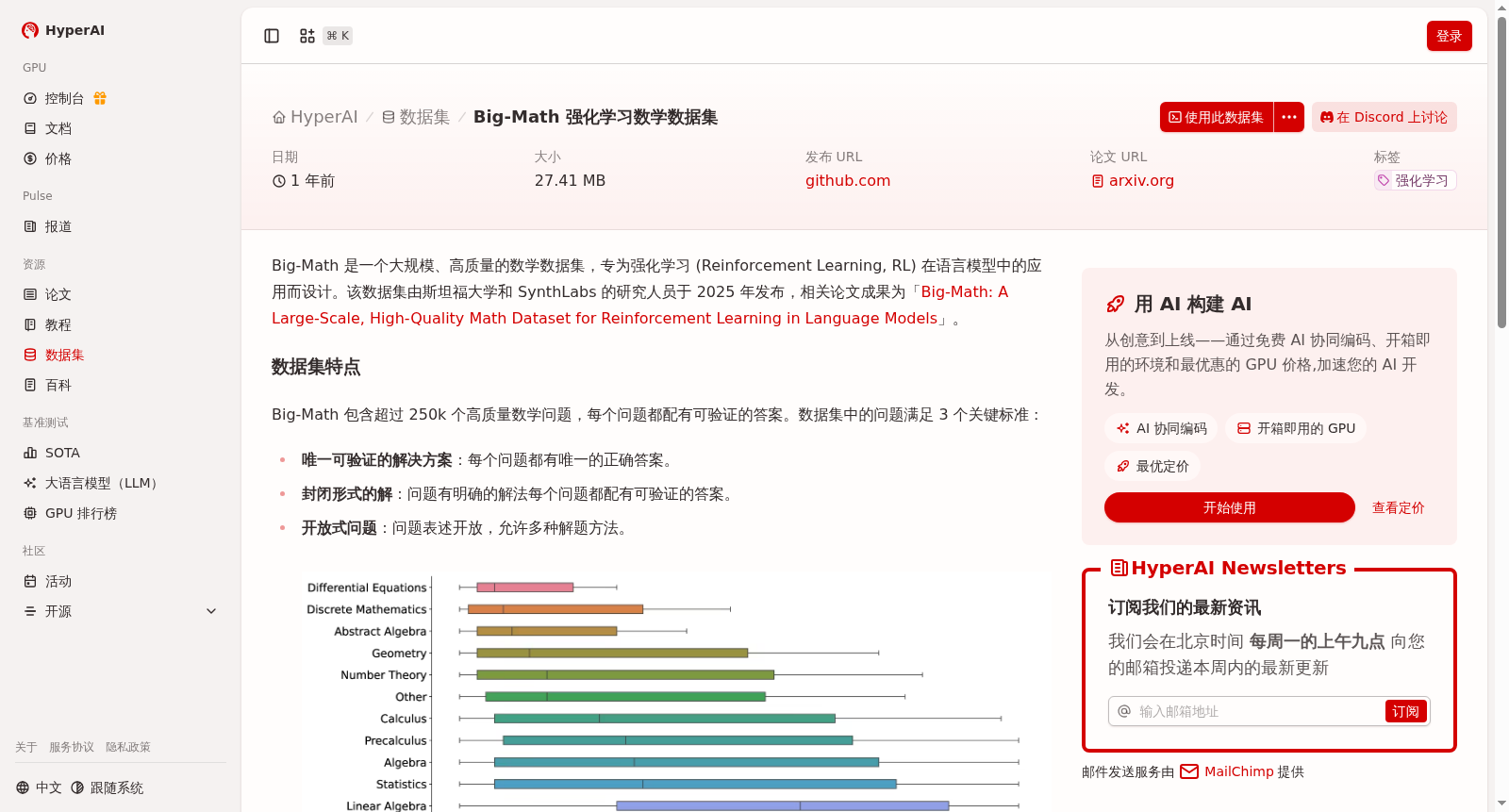Open the arxiv.org paper link
This screenshot has height=812, width=1509.
(1133, 180)
